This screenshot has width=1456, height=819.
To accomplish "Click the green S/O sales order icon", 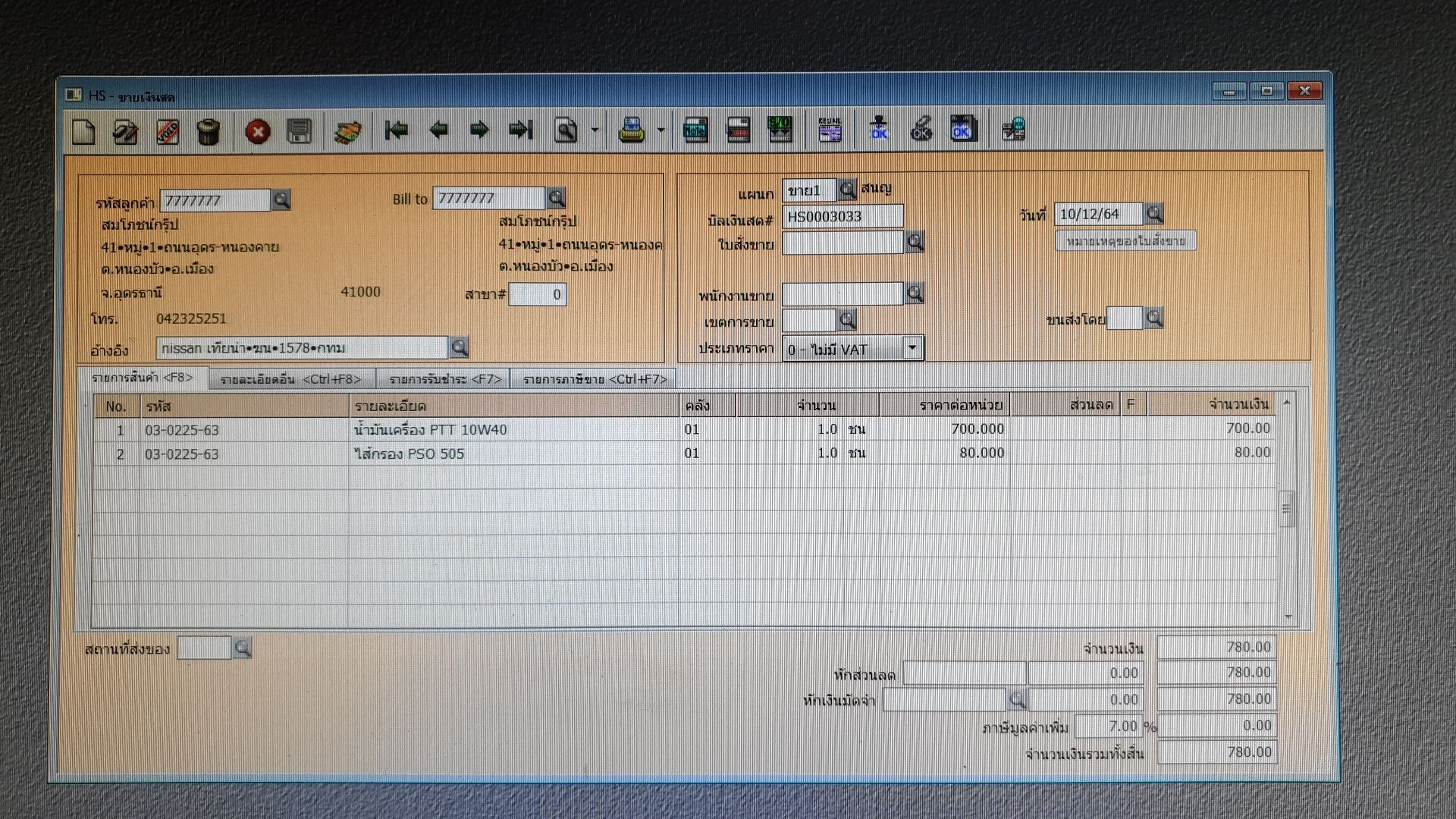I will coord(780,130).
